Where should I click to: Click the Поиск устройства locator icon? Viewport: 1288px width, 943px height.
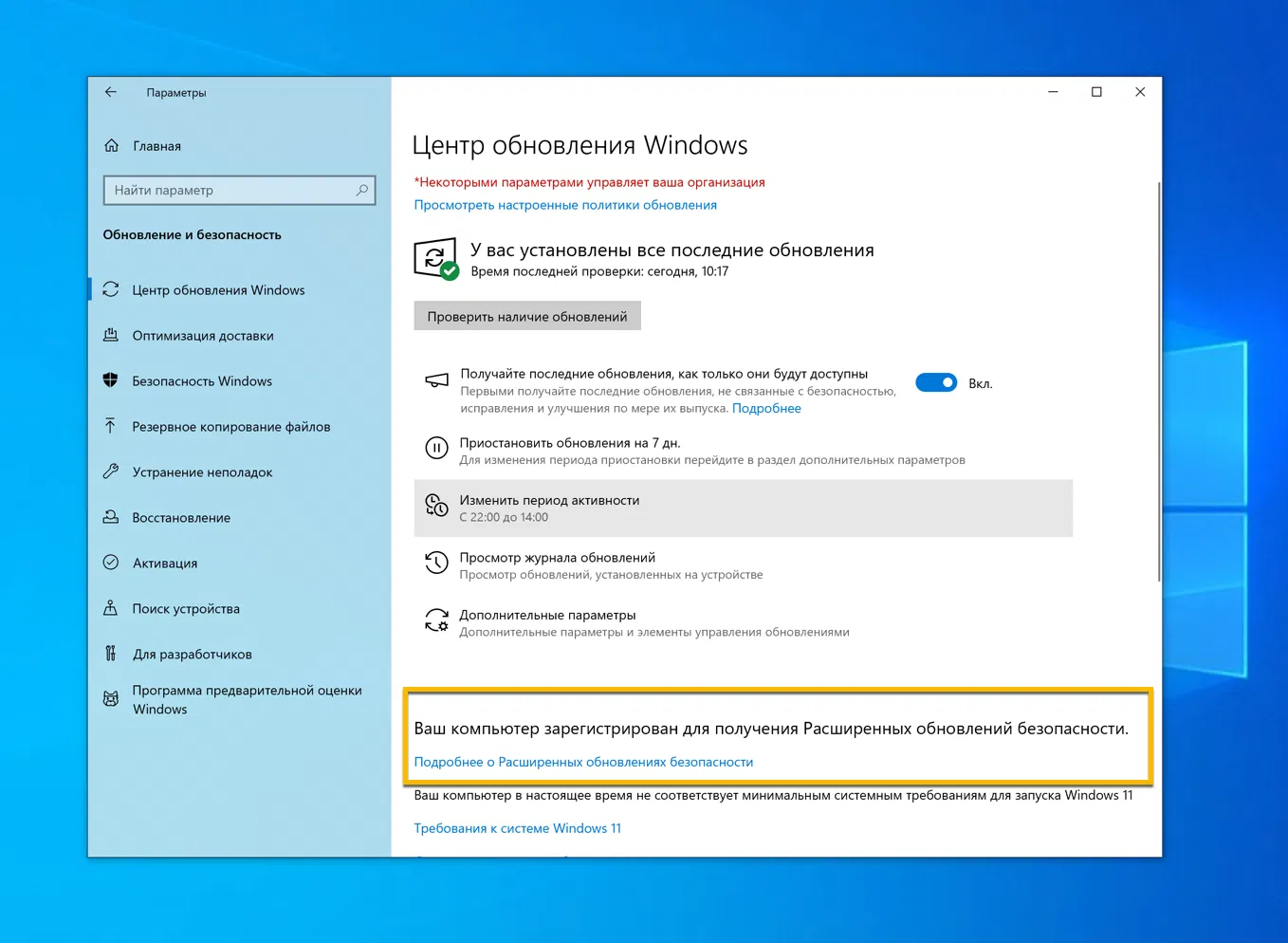click(111, 608)
